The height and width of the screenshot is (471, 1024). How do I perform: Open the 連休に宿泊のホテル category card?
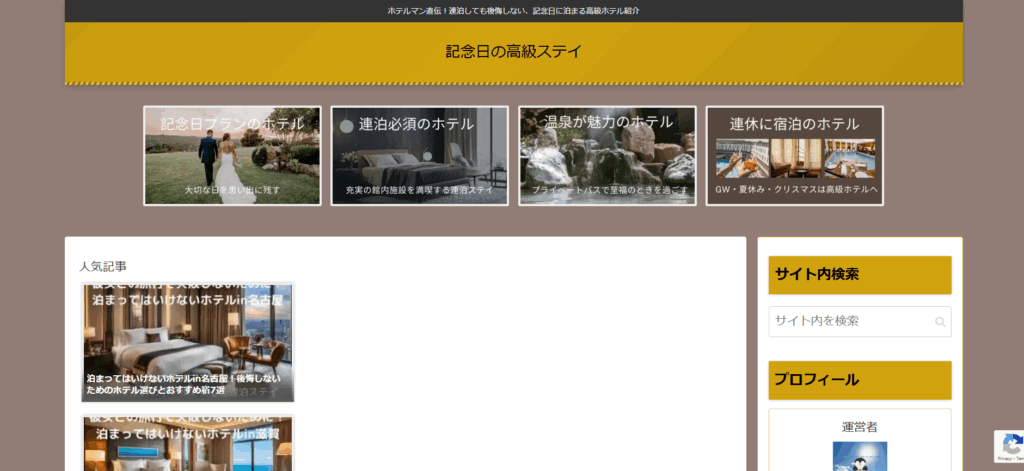[794, 155]
